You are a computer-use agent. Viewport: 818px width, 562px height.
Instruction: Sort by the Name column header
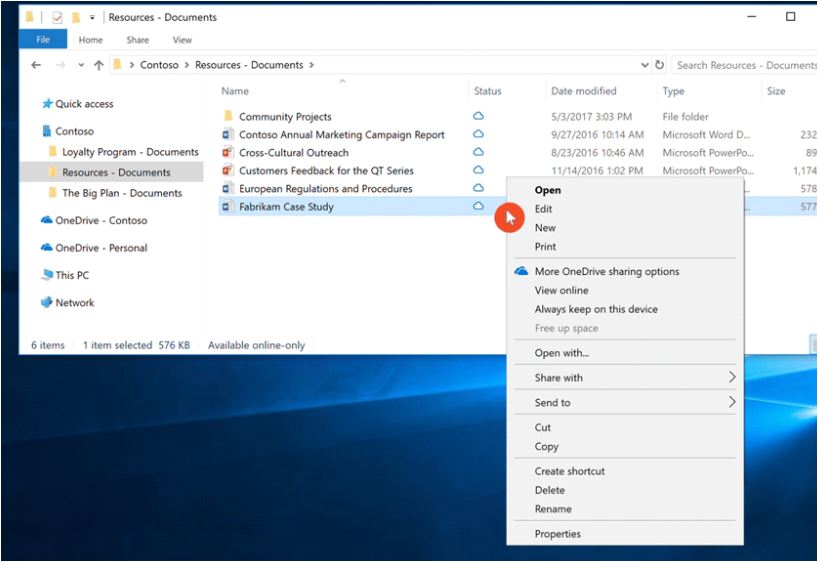pos(235,91)
